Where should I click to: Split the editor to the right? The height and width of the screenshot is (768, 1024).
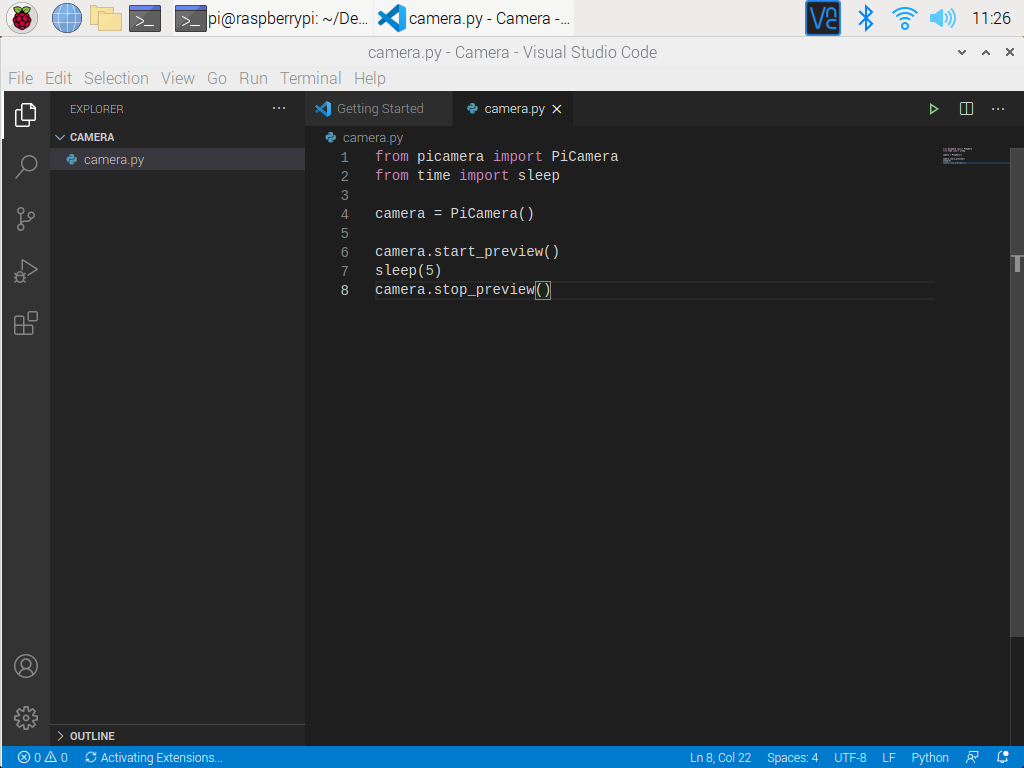click(x=966, y=109)
